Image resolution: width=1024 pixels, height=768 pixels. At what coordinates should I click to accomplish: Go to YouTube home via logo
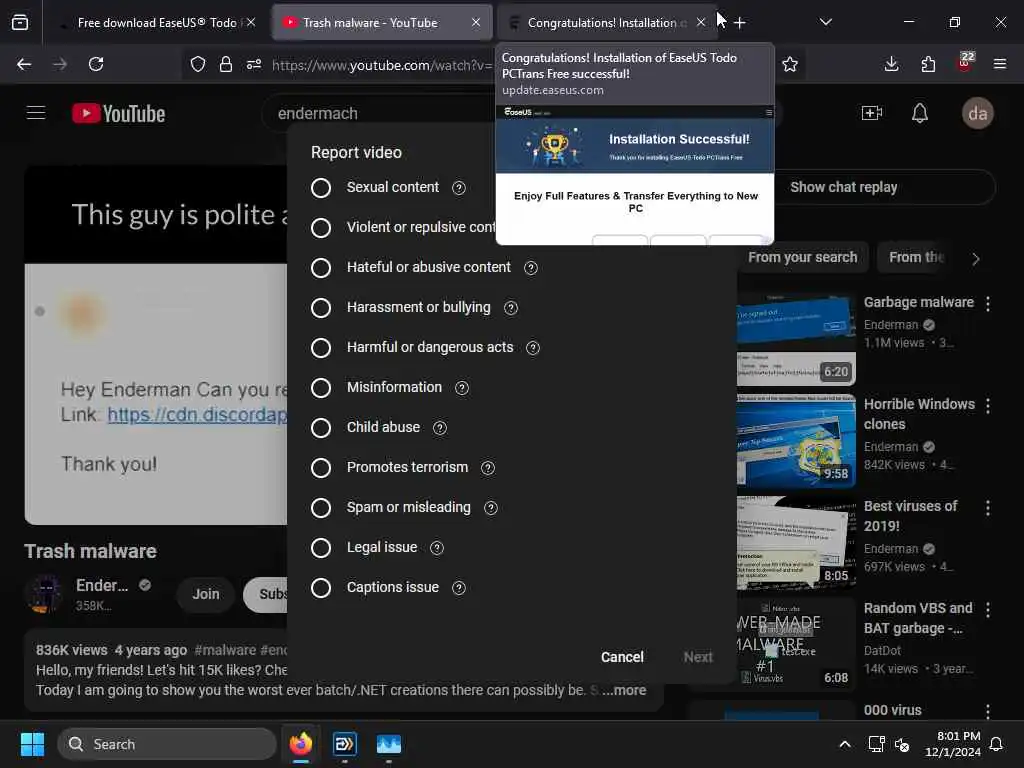pos(119,114)
